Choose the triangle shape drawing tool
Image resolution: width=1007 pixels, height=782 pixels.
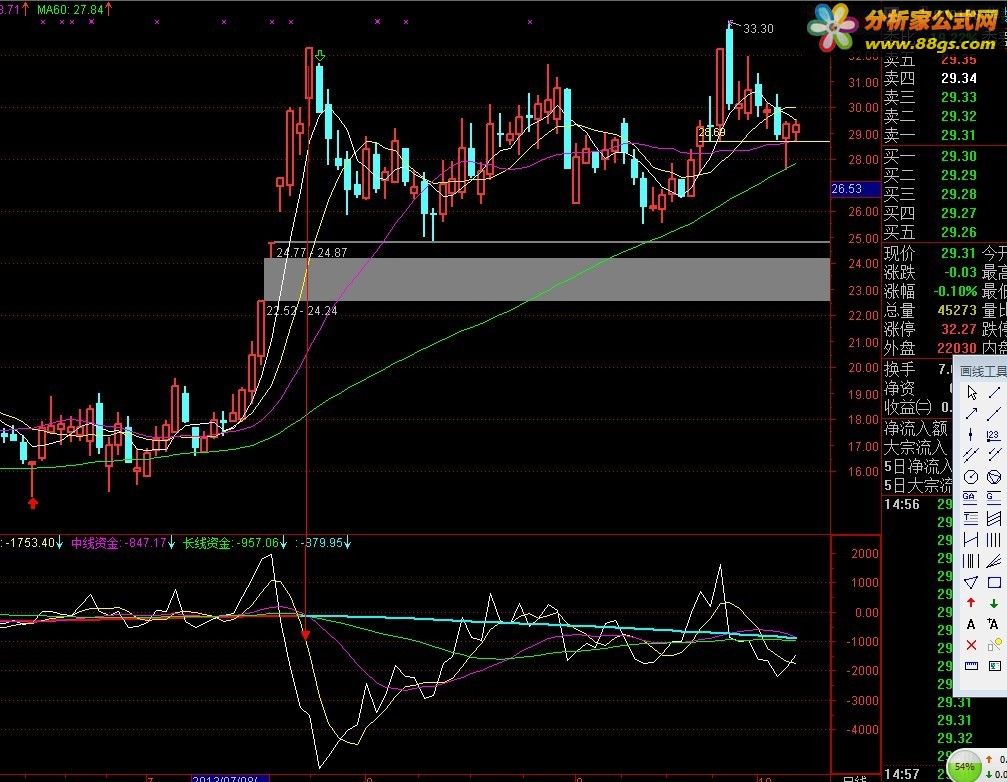click(x=972, y=582)
